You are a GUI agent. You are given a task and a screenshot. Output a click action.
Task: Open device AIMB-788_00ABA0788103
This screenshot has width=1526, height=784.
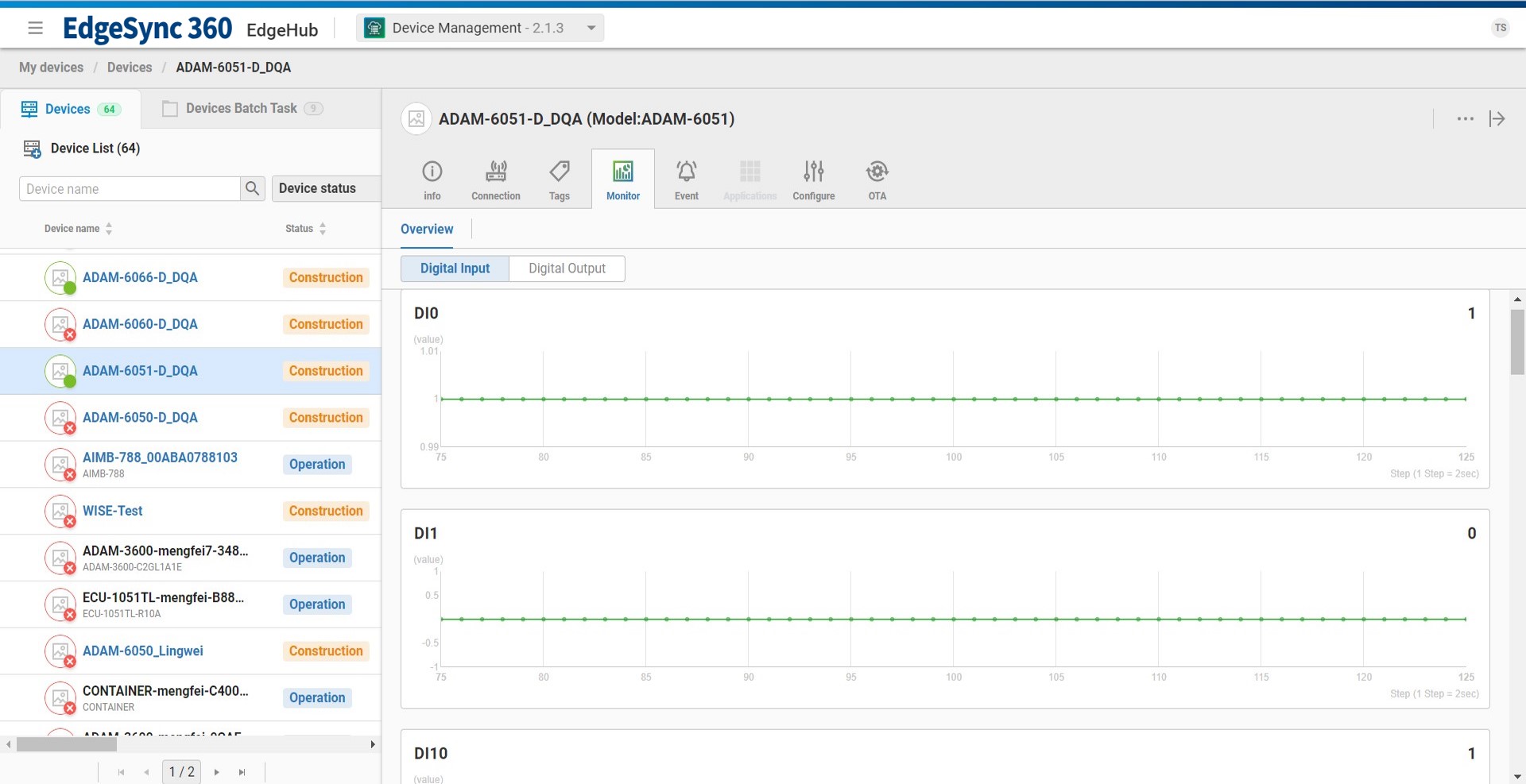160,458
